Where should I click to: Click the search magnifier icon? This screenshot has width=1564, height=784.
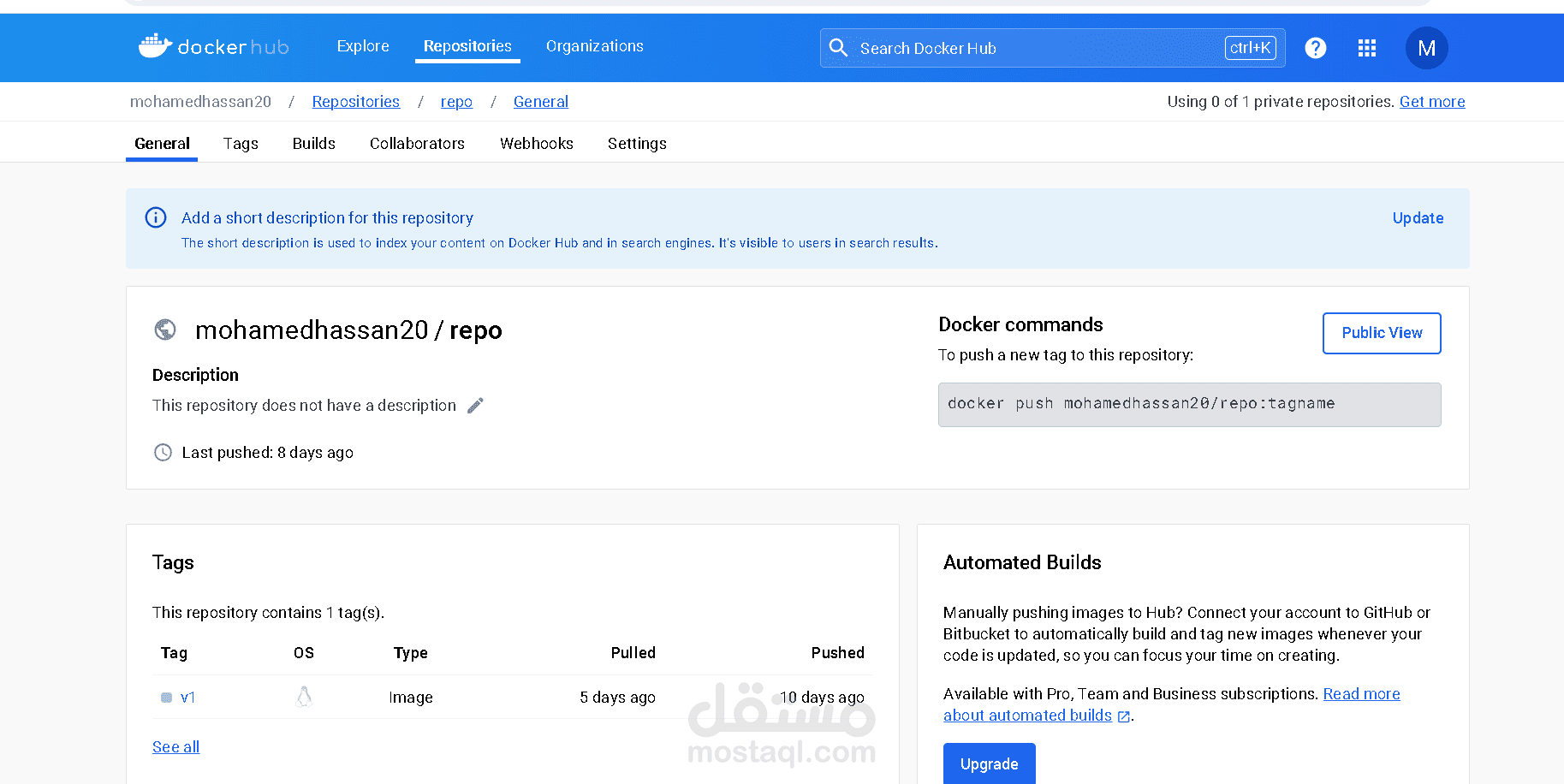[839, 48]
